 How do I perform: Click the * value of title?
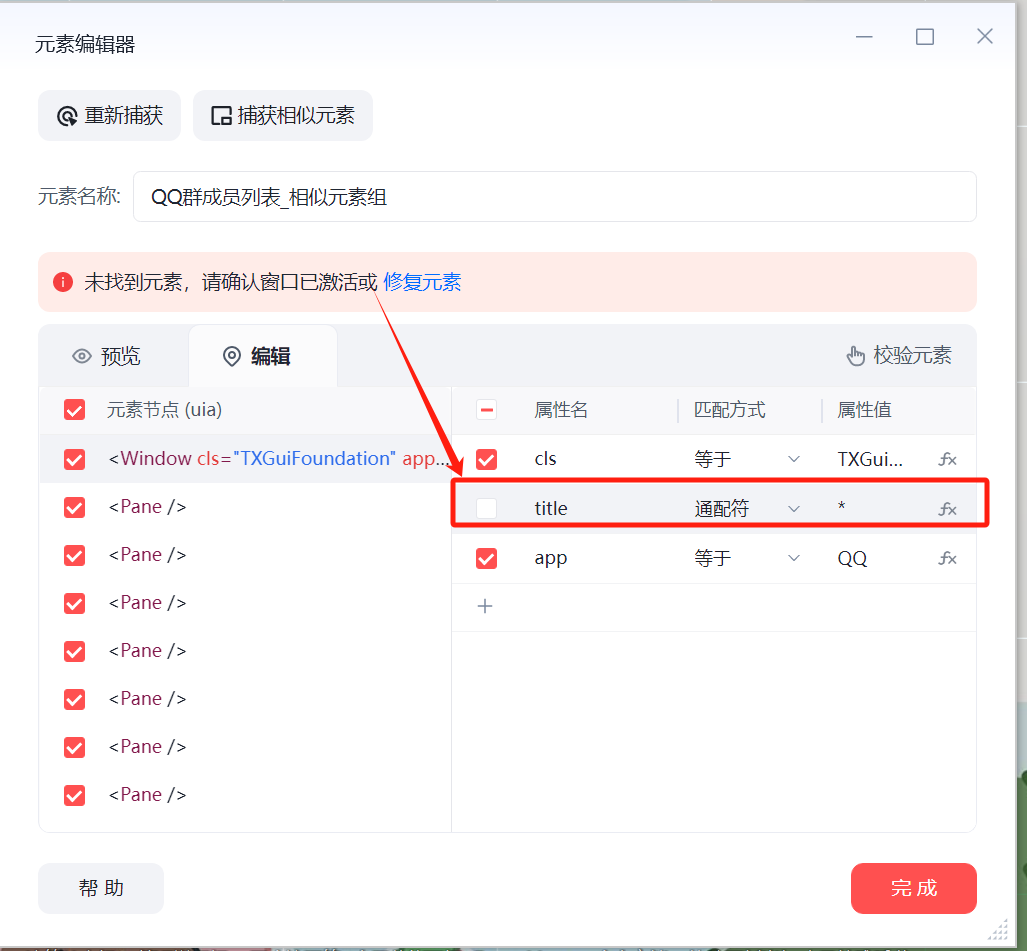pyautogui.click(x=842, y=507)
